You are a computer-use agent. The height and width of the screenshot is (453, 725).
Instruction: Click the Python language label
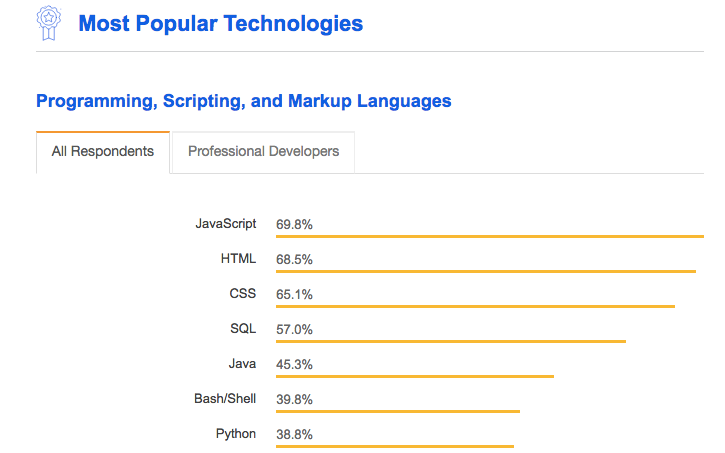click(236, 434)
